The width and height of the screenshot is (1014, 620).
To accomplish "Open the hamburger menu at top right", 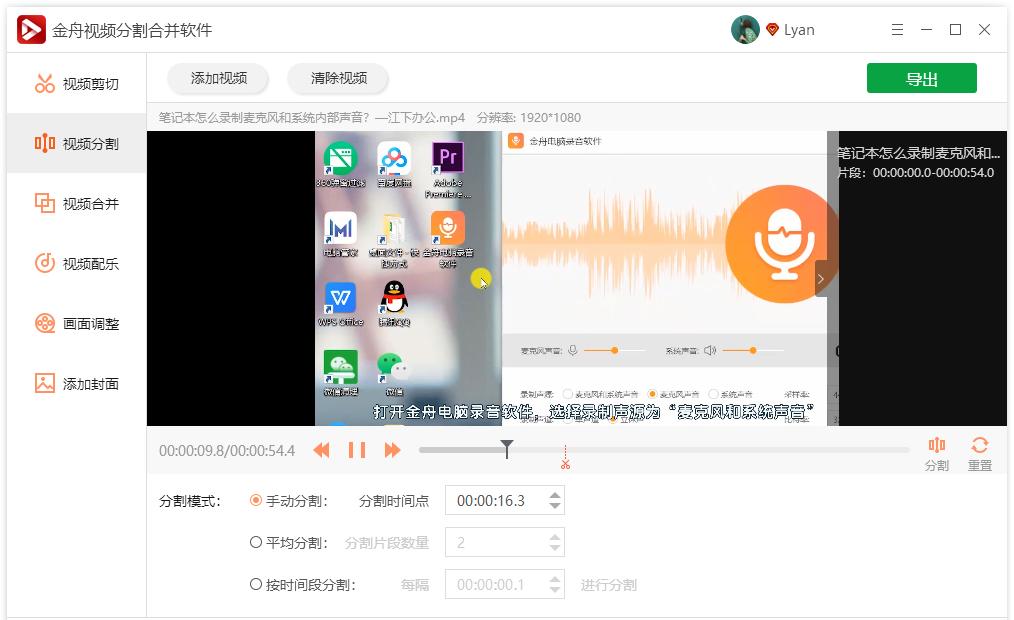I will [x=897, y=30].
